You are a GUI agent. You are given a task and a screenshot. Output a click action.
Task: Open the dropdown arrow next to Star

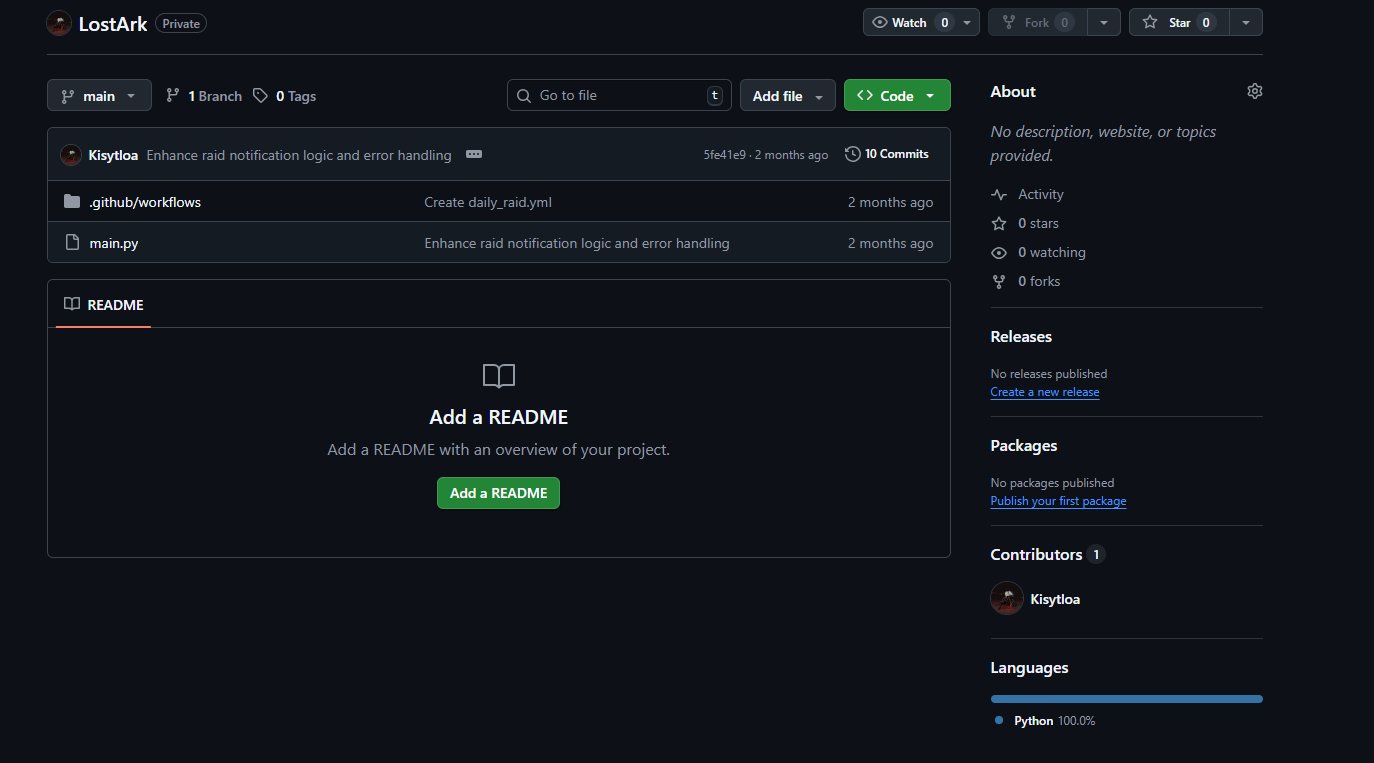click(x=1245, y=22)
